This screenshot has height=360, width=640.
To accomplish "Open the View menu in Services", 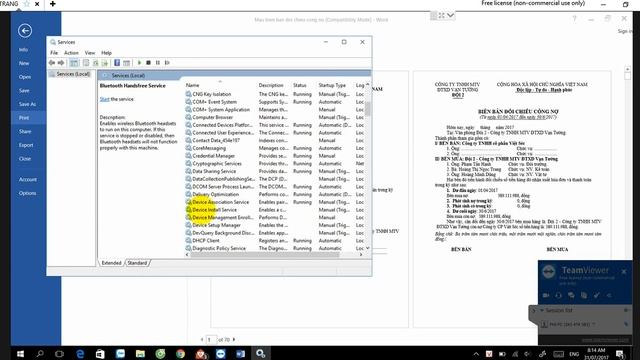I will pos(90,53).
